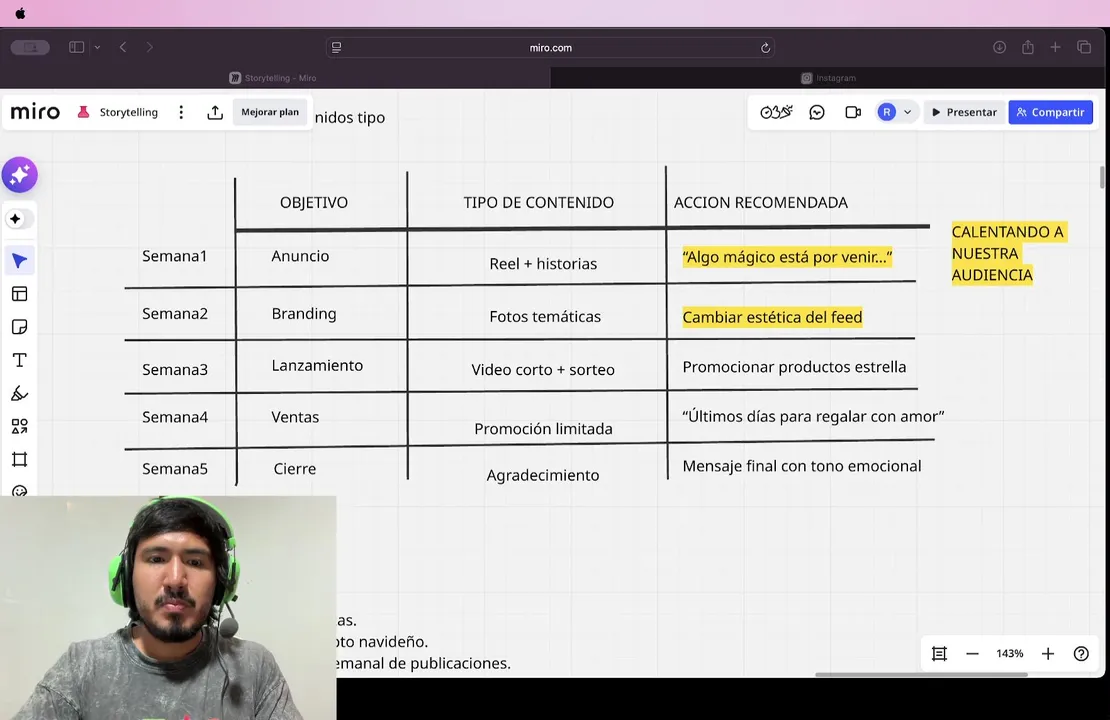
Task: Click Safari share icon
Action: click(1028, 47)
